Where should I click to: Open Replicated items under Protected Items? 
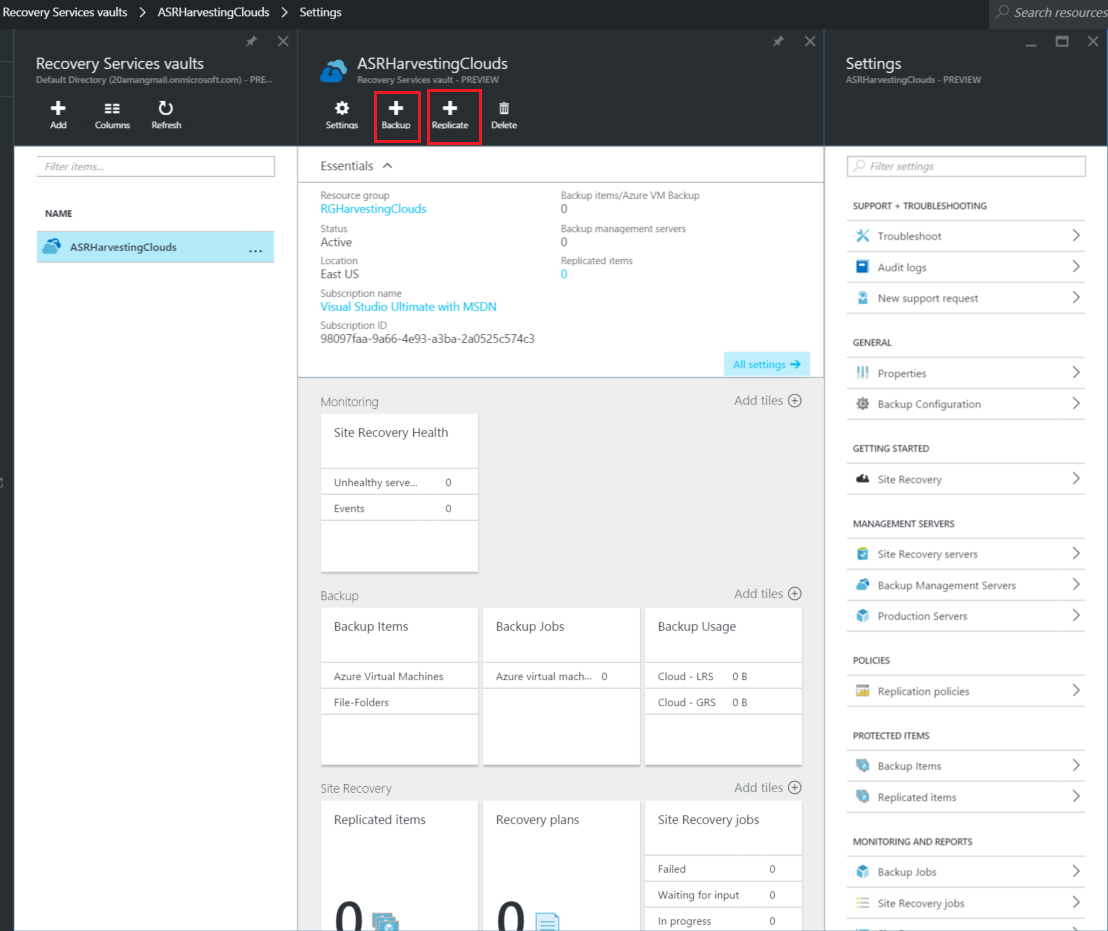(x=965, y=797)
